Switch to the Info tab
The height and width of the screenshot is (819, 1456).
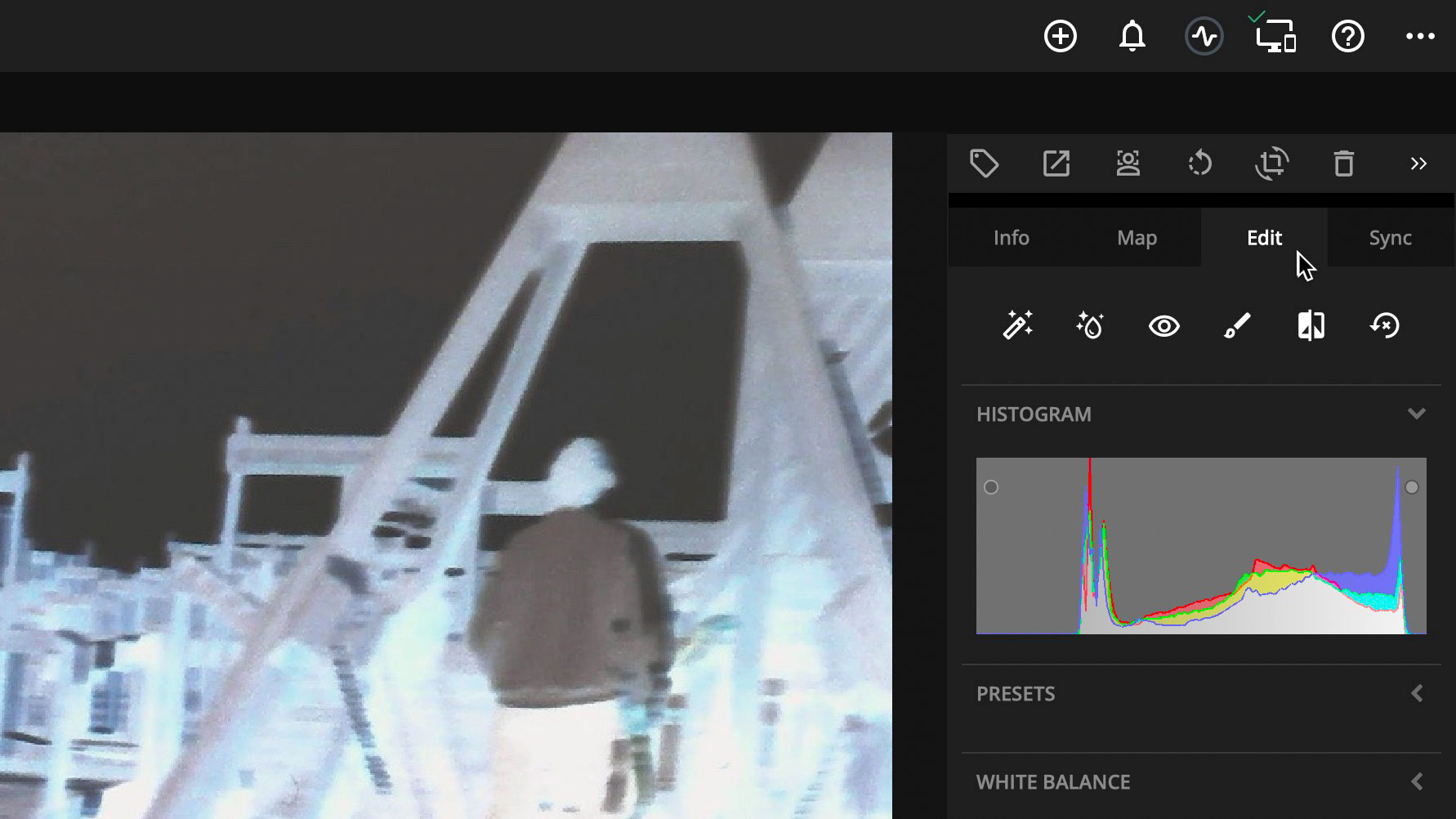pos(1011,238)
